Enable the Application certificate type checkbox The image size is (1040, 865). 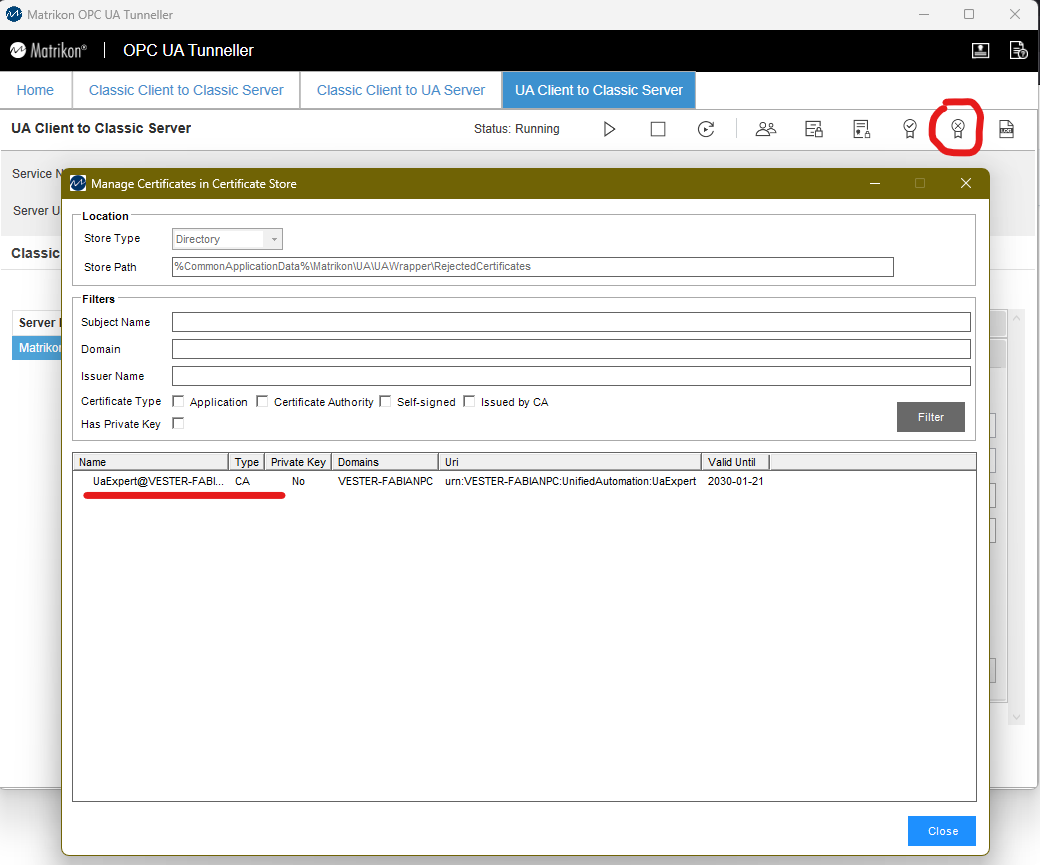[x=178, y=401]
